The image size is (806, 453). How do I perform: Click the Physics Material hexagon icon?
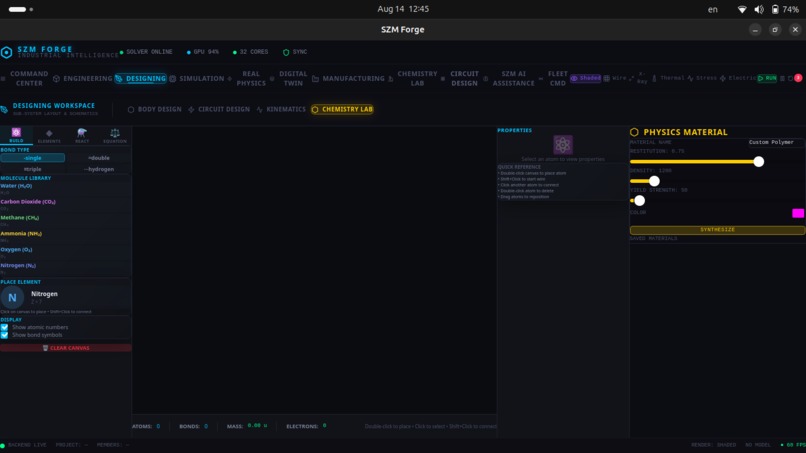634,132
